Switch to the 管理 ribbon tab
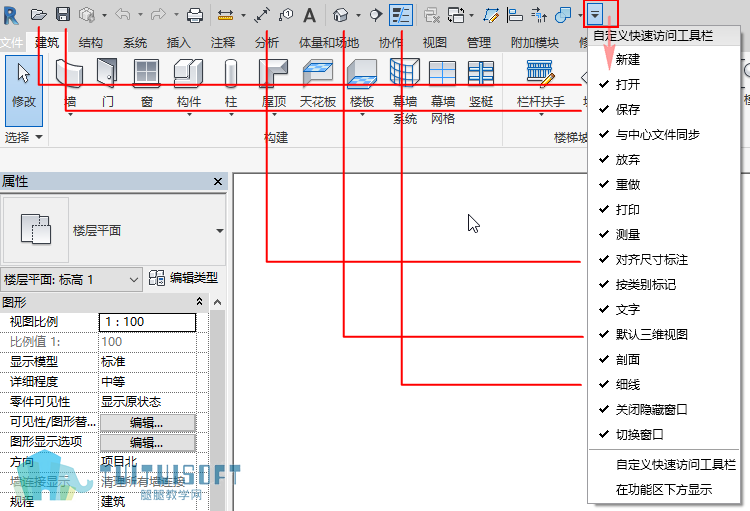This screenshot has height=511, width=750. pyautogui.click(x=479, y=43)
